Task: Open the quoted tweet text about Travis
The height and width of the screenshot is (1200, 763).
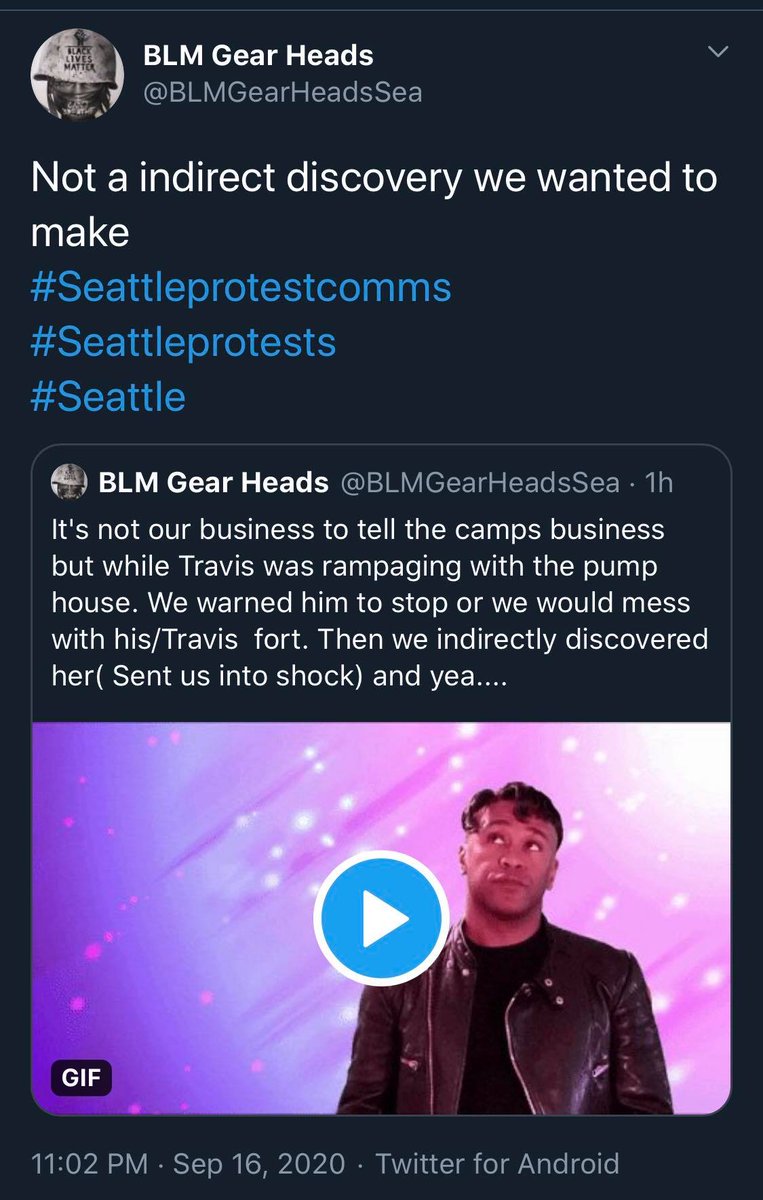Action: pyautogui.click(x=381, y=599)
